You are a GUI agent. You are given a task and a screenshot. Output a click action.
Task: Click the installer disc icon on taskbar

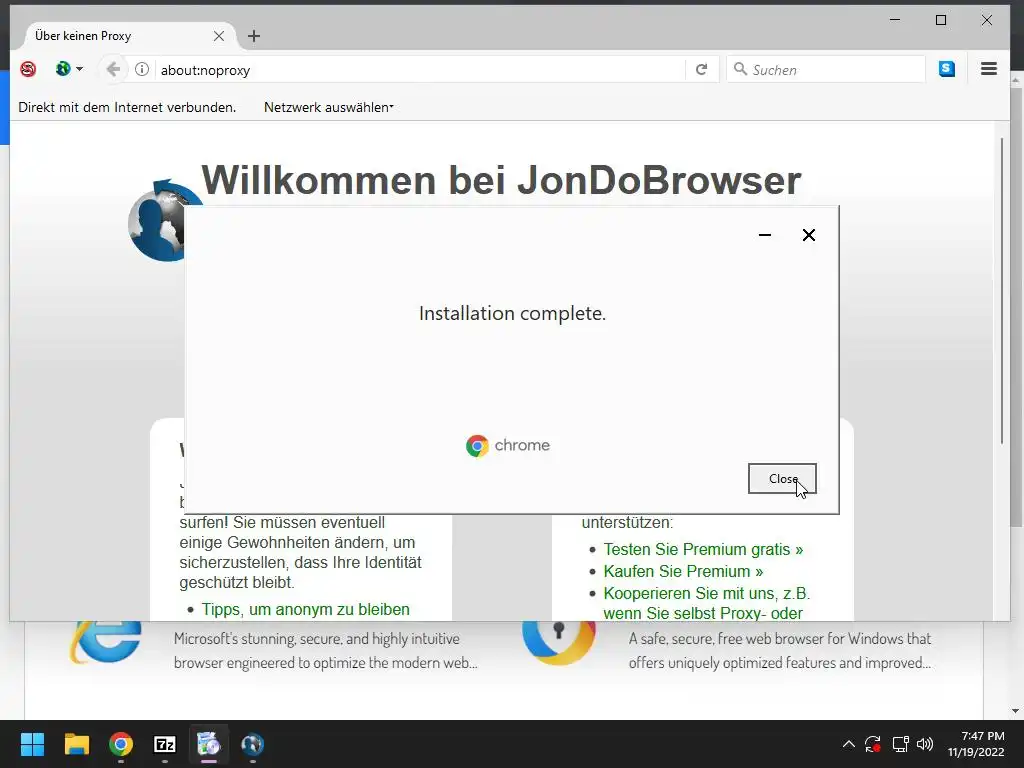click(208, 744)
